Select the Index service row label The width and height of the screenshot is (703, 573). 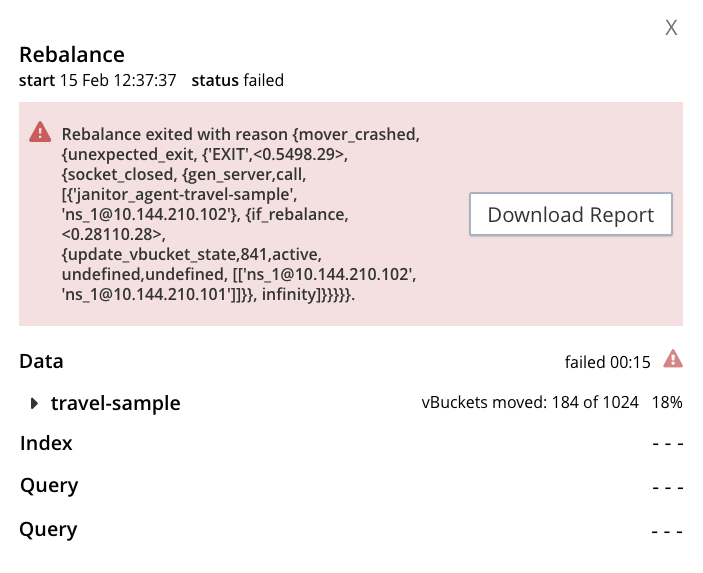[x=46, y=443]
